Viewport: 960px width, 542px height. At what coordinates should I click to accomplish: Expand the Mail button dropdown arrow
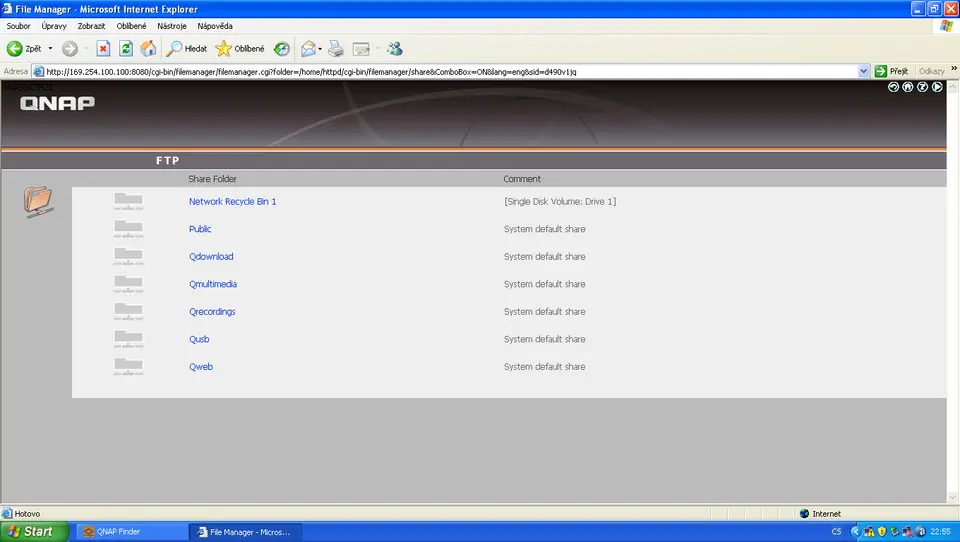(x=319, y=48)
